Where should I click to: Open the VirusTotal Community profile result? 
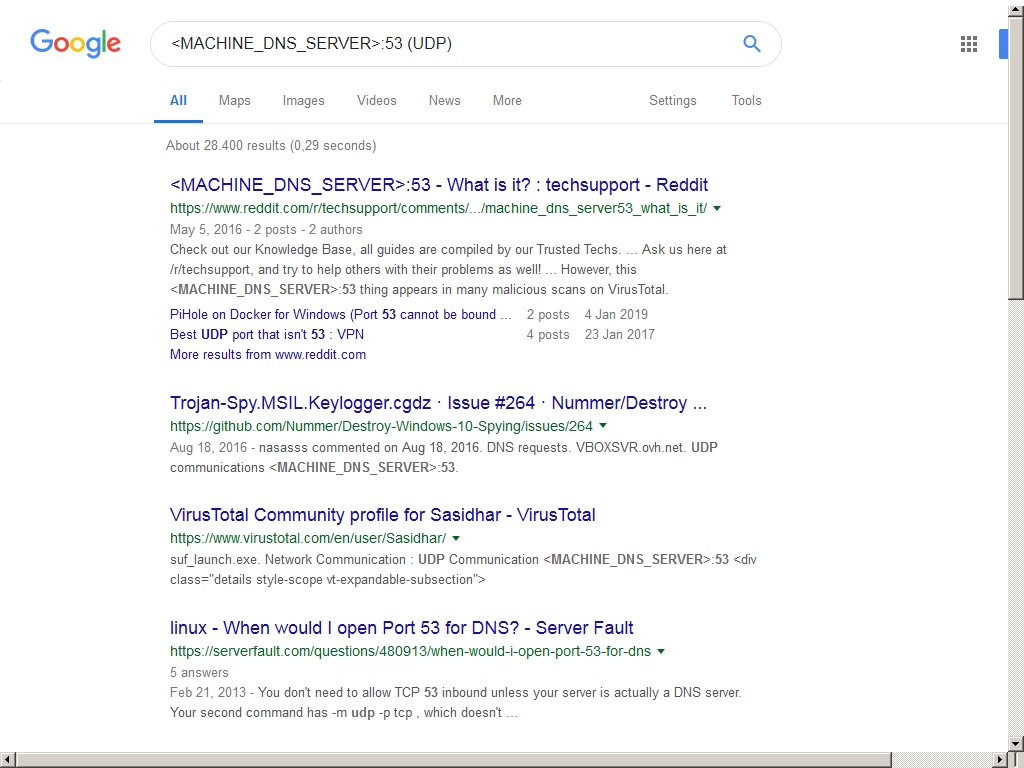[x=383, y=515]
